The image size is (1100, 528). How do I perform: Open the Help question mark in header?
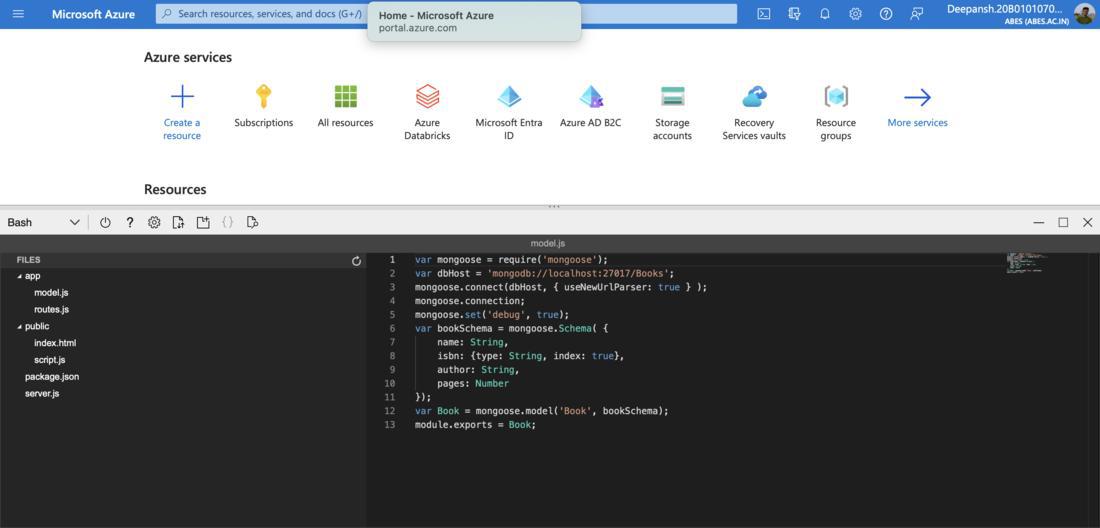tap(886, 13)
